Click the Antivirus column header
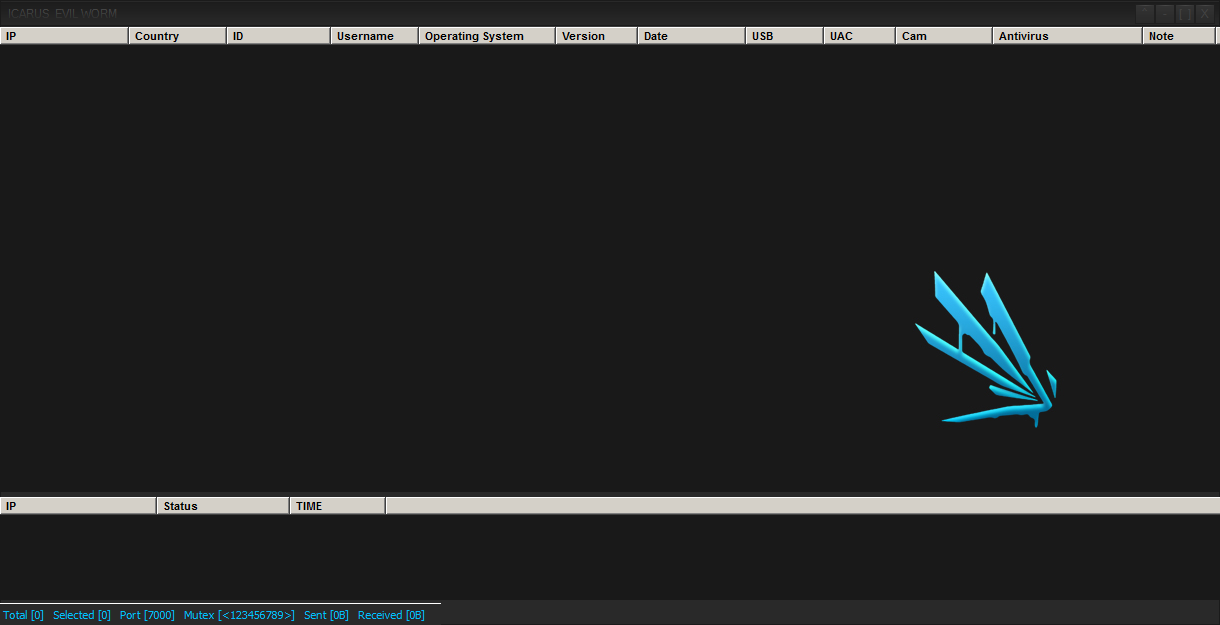 point(1066,36)
